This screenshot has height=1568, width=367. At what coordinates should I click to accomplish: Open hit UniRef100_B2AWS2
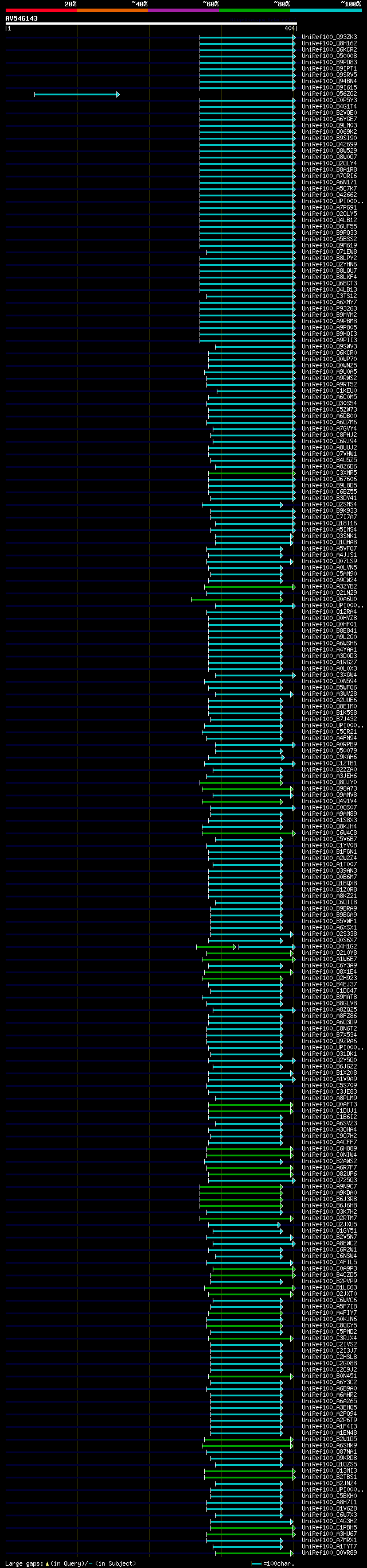pos(329,1162)
